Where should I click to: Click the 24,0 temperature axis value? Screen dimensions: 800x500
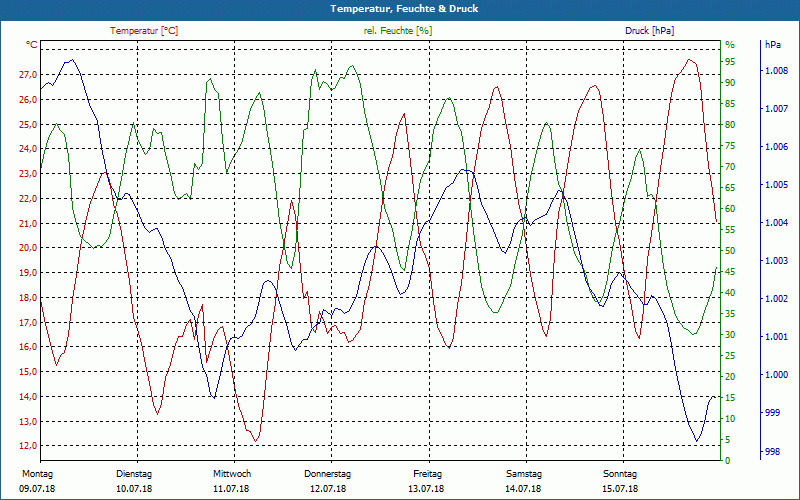click(28, 149)
